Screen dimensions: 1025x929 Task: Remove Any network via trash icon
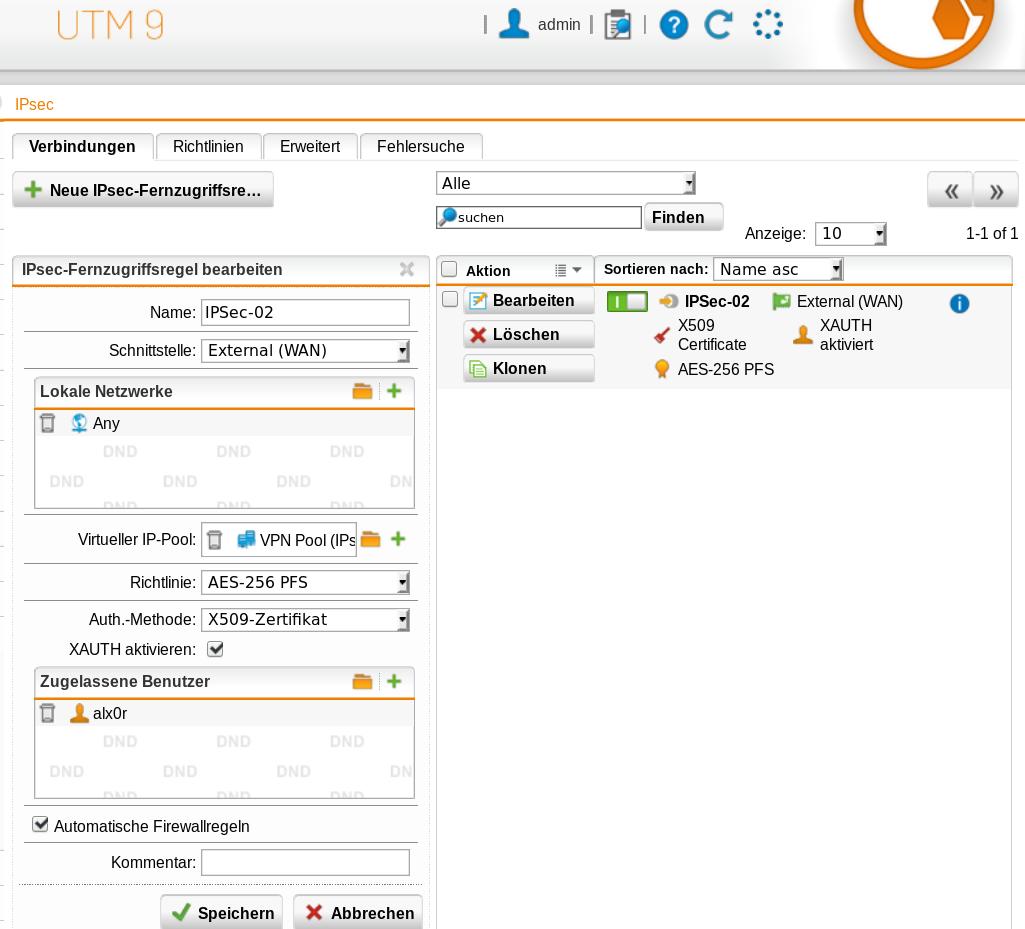pos(48,423)
